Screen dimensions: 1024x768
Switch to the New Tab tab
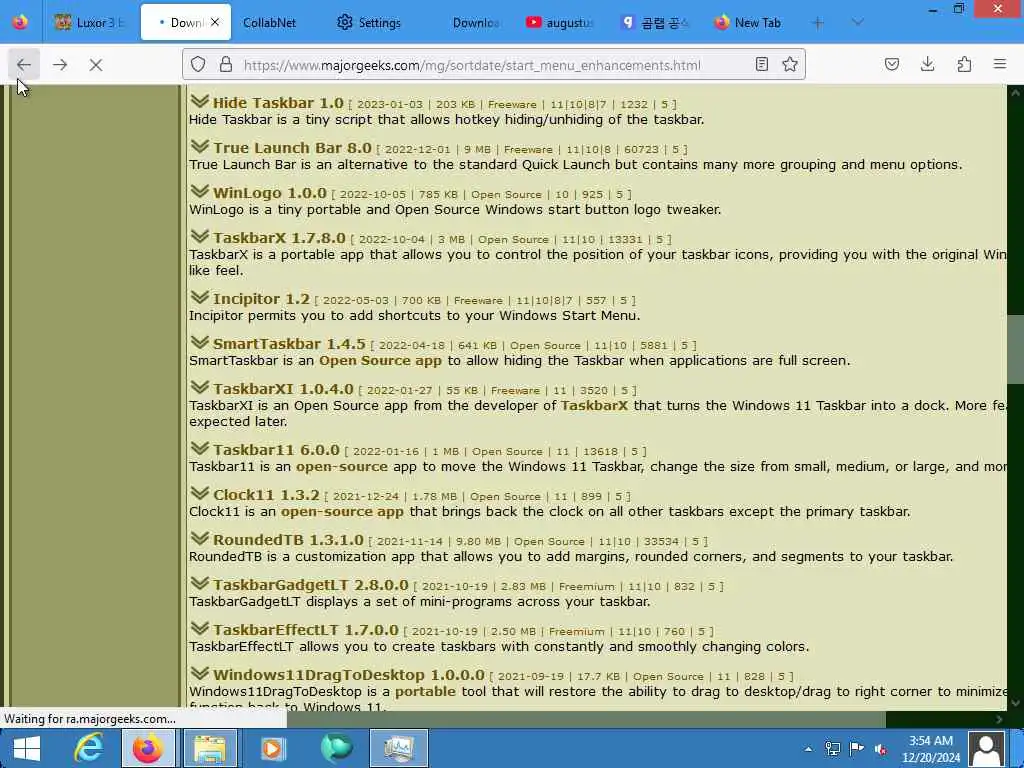click(748, 22)
